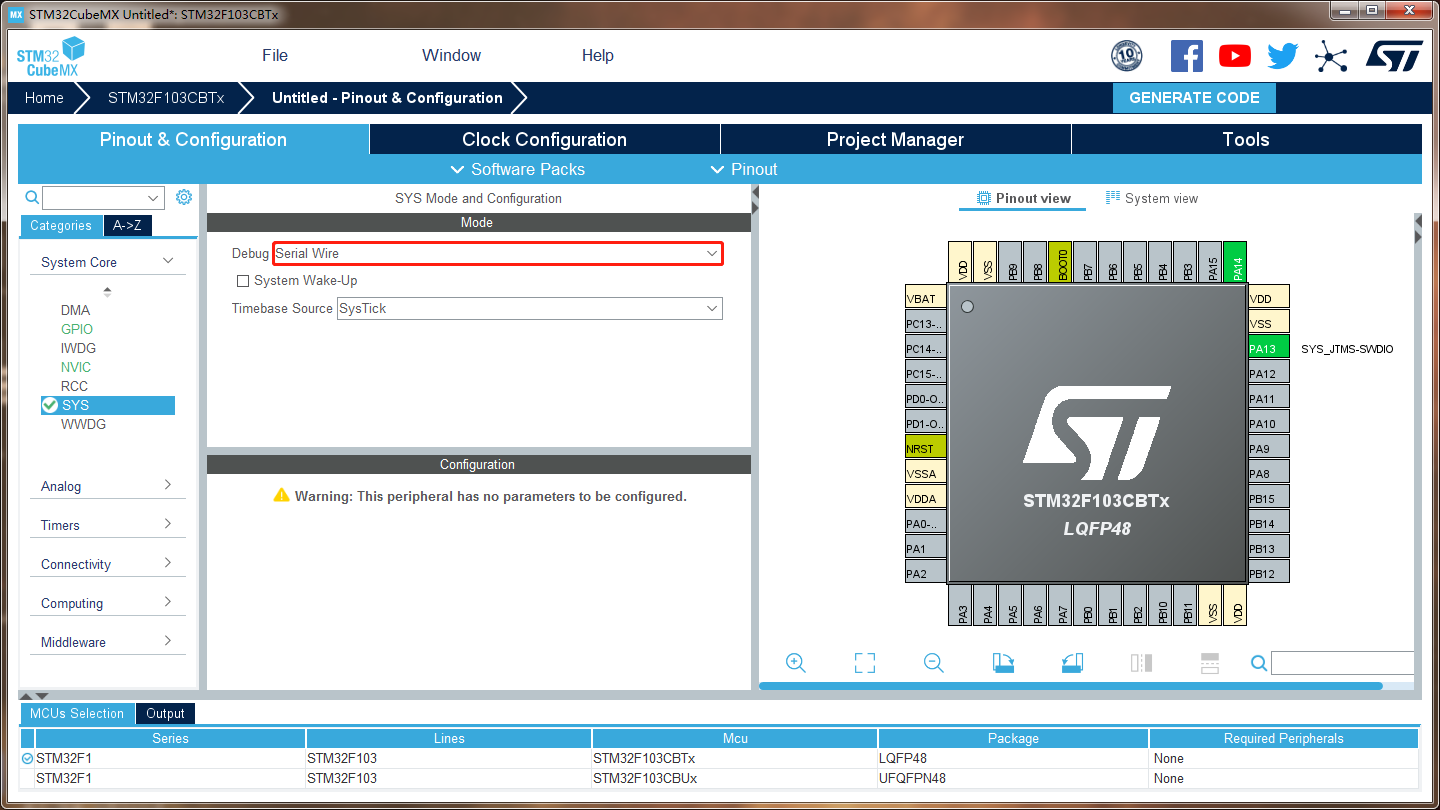This screenshot has height=810, width=1440.
Task: Go to Home breadcrumb
Action: [44, 98]
